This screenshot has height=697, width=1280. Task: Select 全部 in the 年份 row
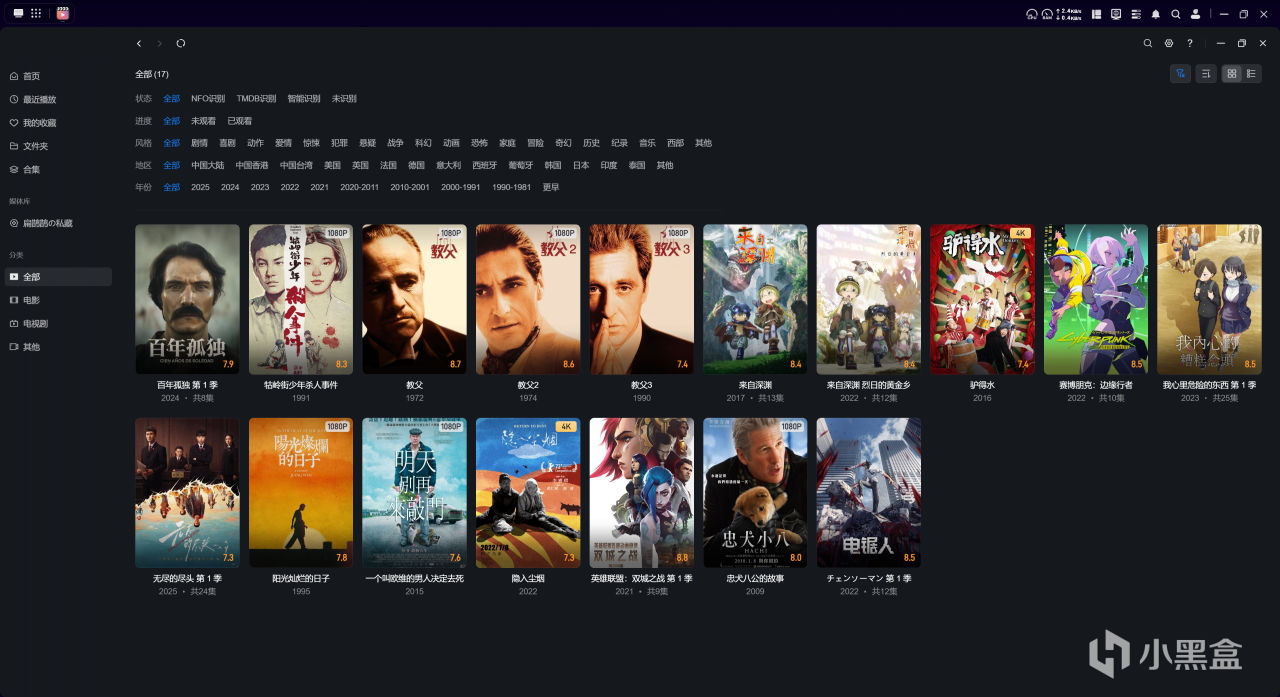tap(172, 187)
